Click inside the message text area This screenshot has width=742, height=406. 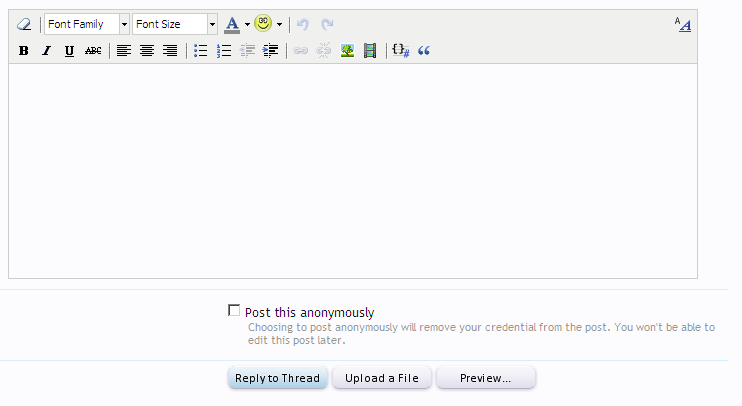352,170
